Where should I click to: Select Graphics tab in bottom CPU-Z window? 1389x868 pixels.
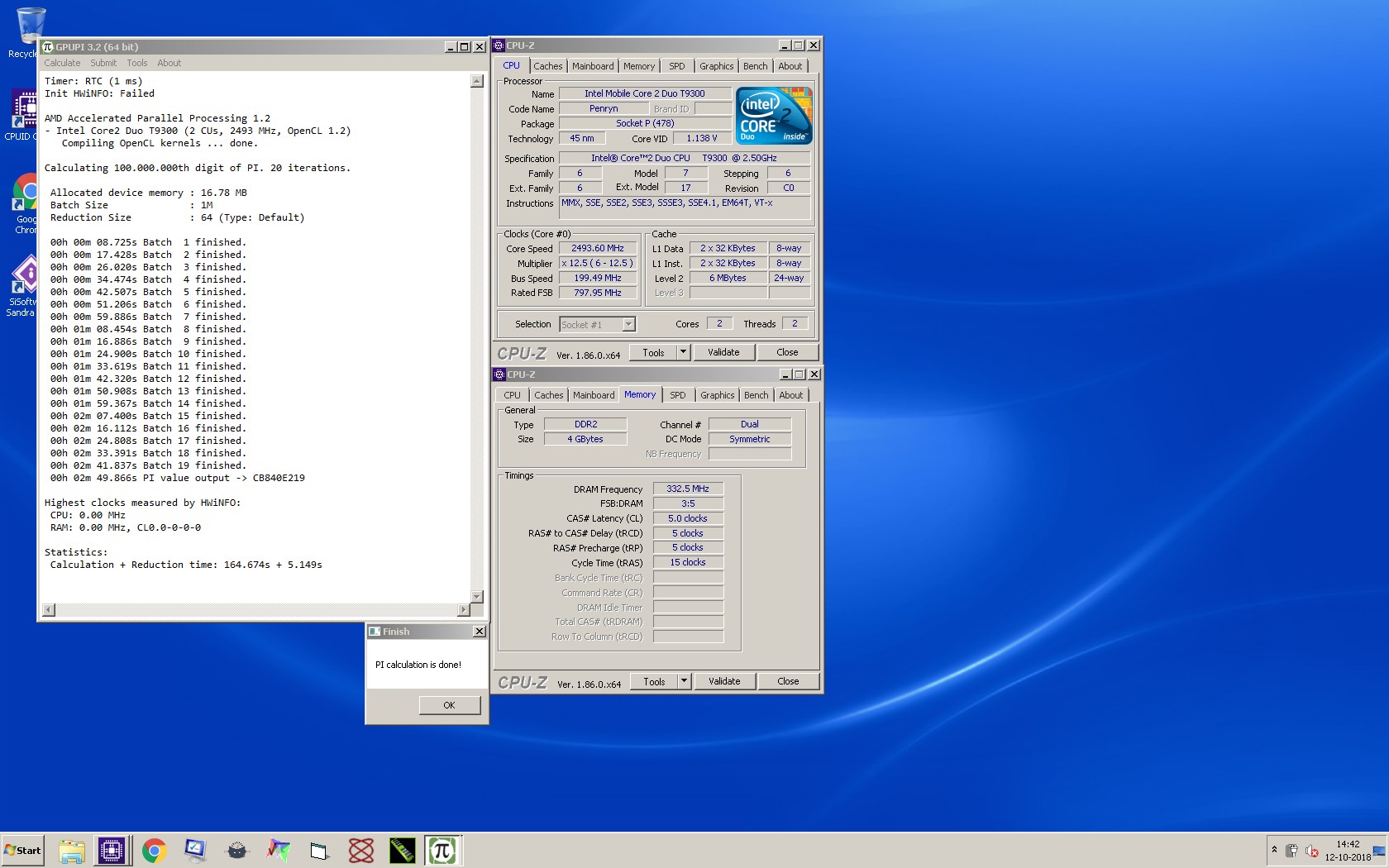tap(717, 395)
